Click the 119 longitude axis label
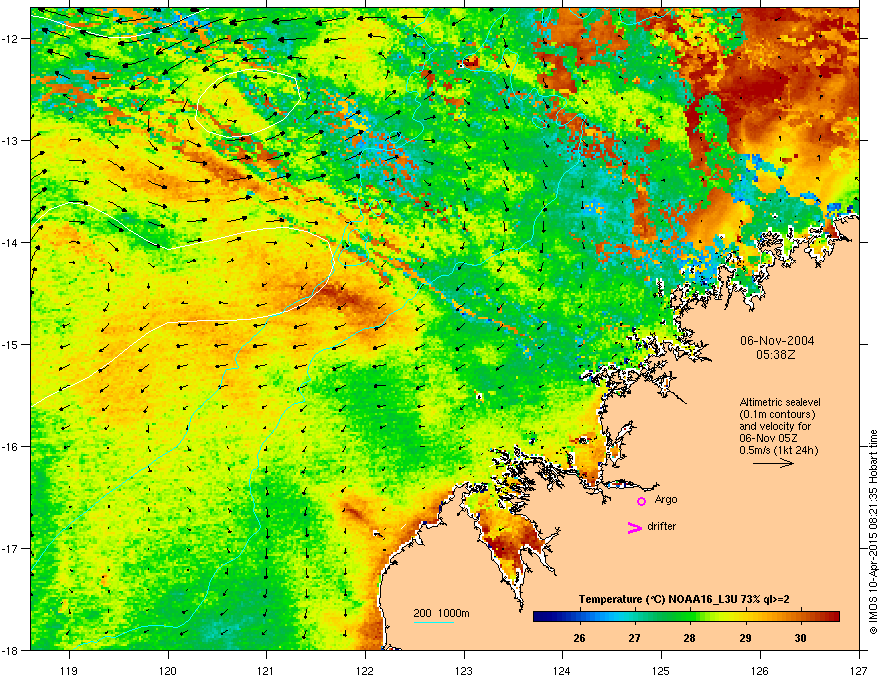 [x=69, y=670]
